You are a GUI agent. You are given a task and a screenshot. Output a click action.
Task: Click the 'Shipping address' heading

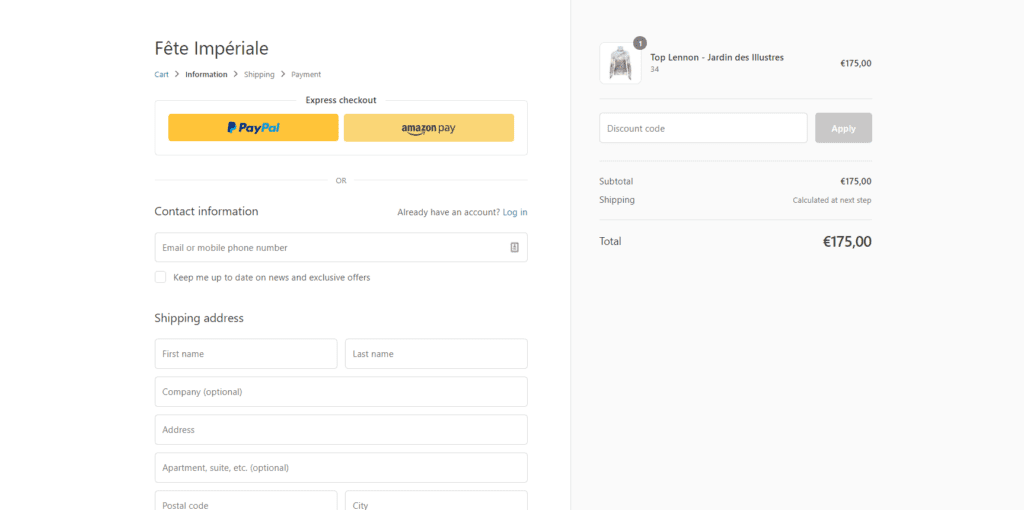199,318
